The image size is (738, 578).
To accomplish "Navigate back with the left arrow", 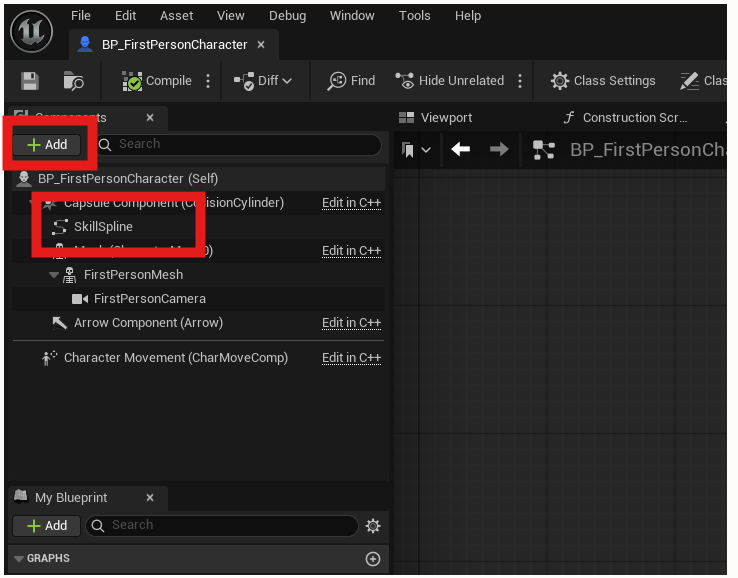I will 460,150.
